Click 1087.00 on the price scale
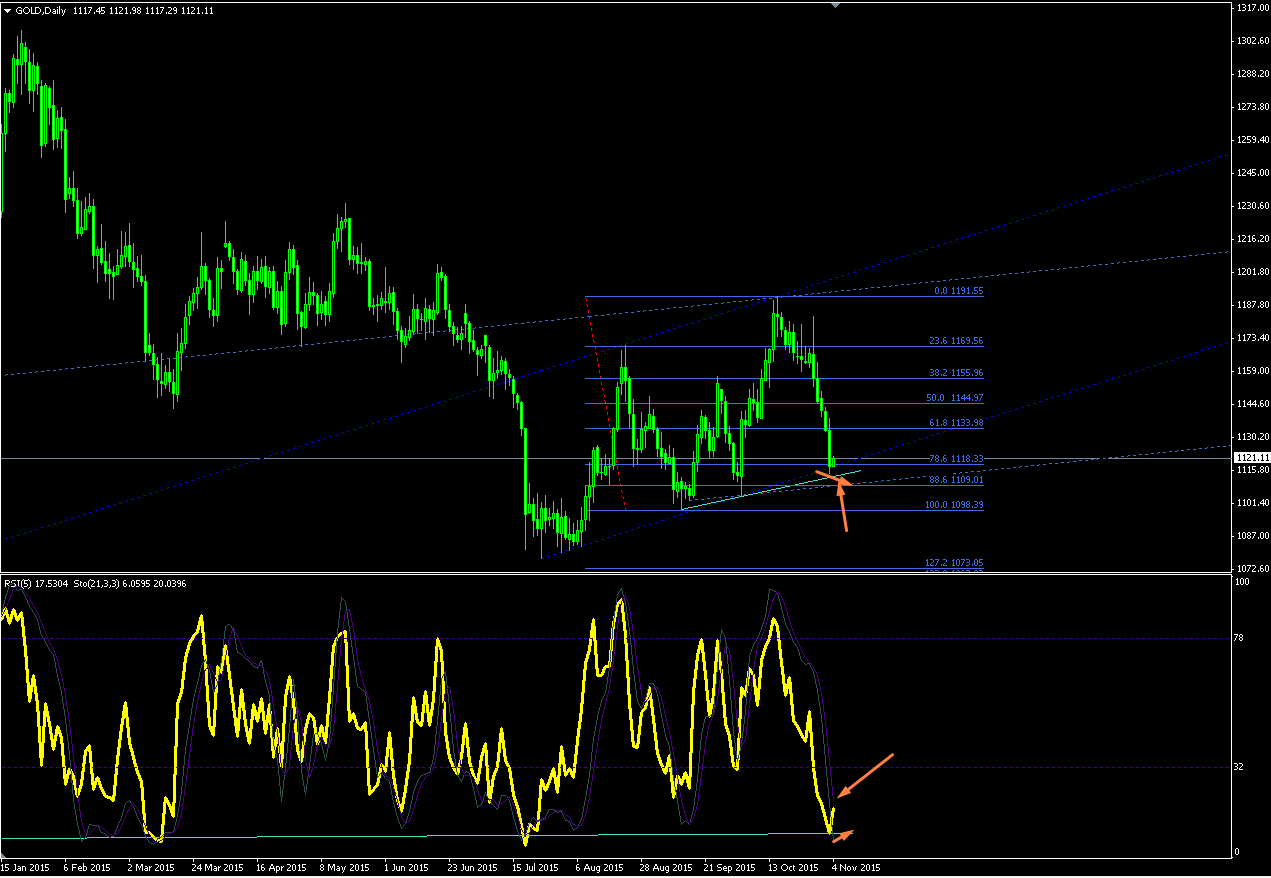Screen dimensions: 1271x878 coord(1253,536)
